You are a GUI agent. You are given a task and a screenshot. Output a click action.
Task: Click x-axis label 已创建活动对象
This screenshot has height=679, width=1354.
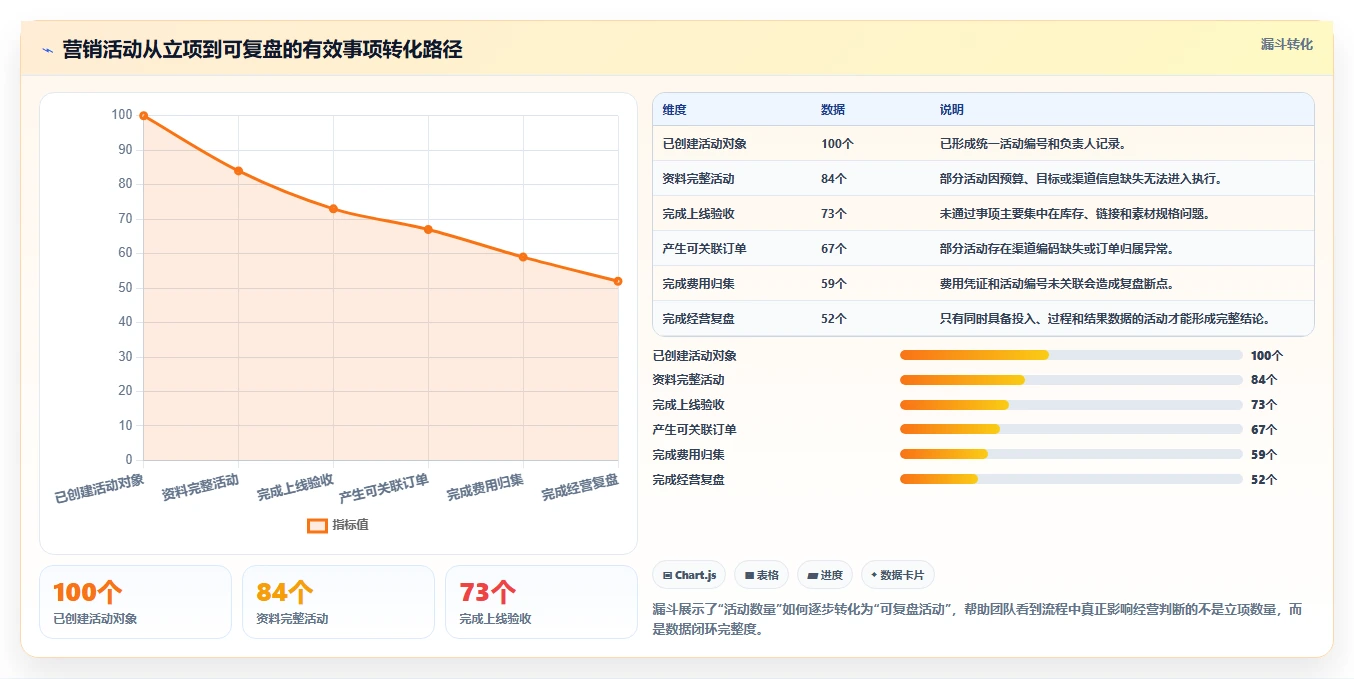(99, 488)
